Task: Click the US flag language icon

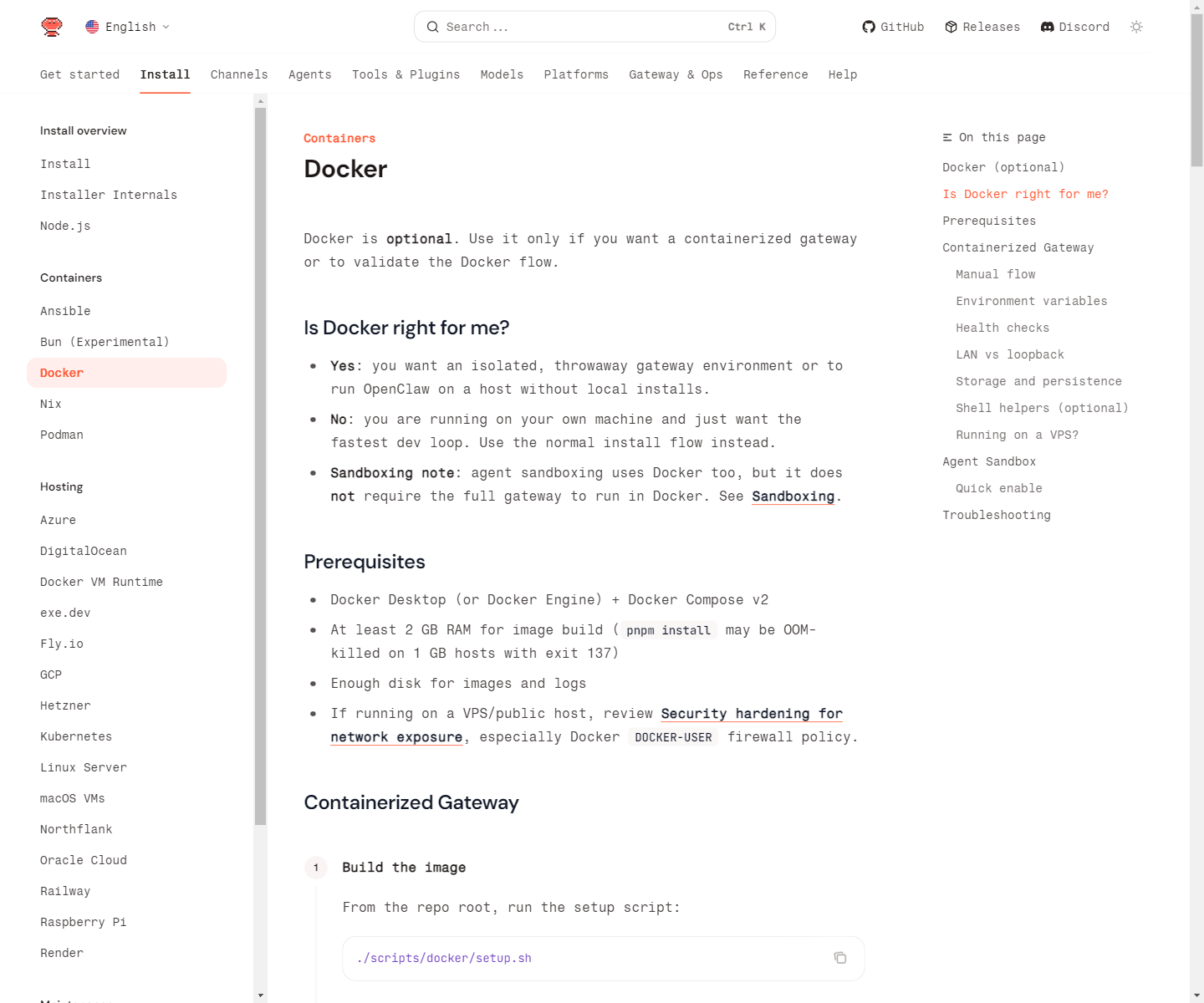Action: [x=92, y=27]
